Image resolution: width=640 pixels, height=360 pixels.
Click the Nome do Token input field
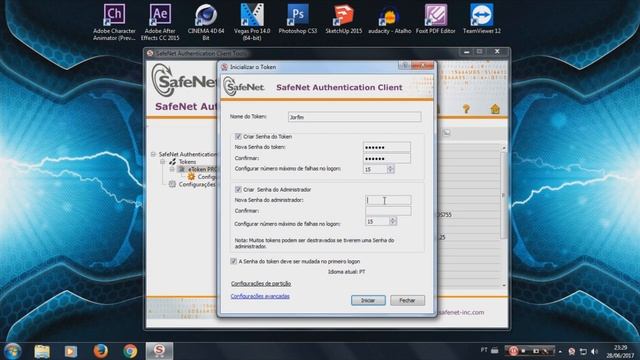point(354,117)
